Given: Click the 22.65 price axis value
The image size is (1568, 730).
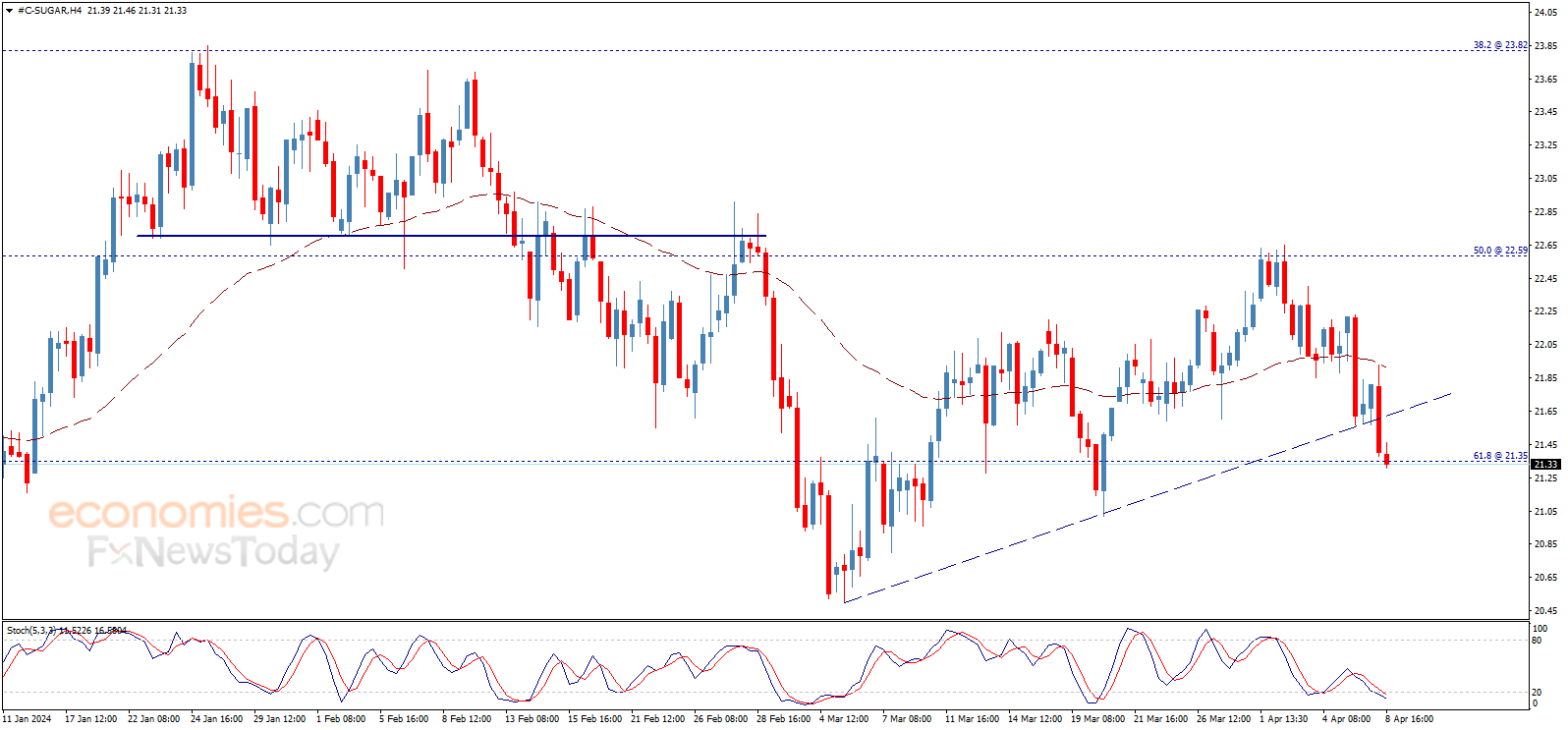Looking at the screenshot, I should click(1545, 245).
